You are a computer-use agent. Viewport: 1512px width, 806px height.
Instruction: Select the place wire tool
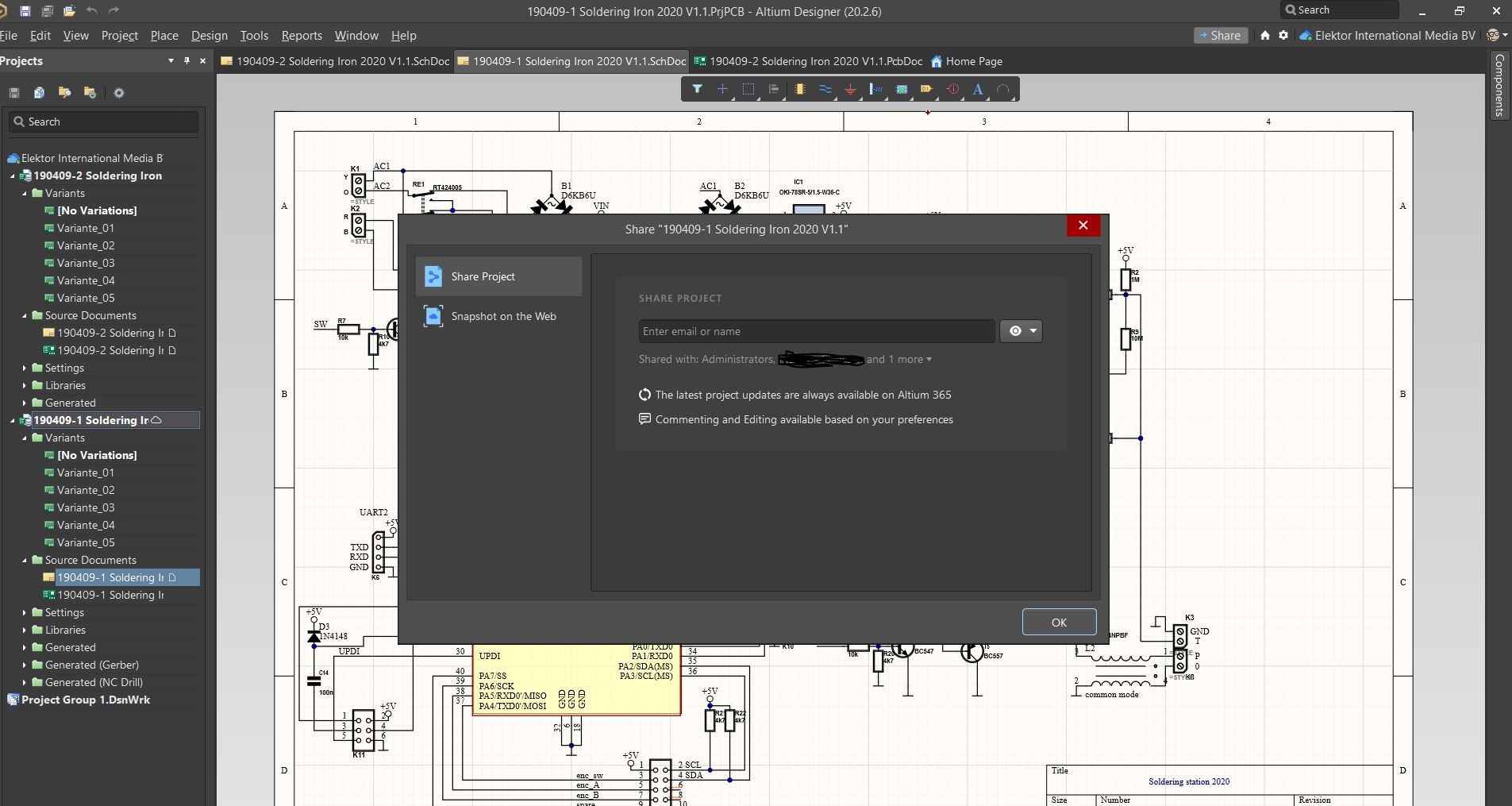[825, 89]
